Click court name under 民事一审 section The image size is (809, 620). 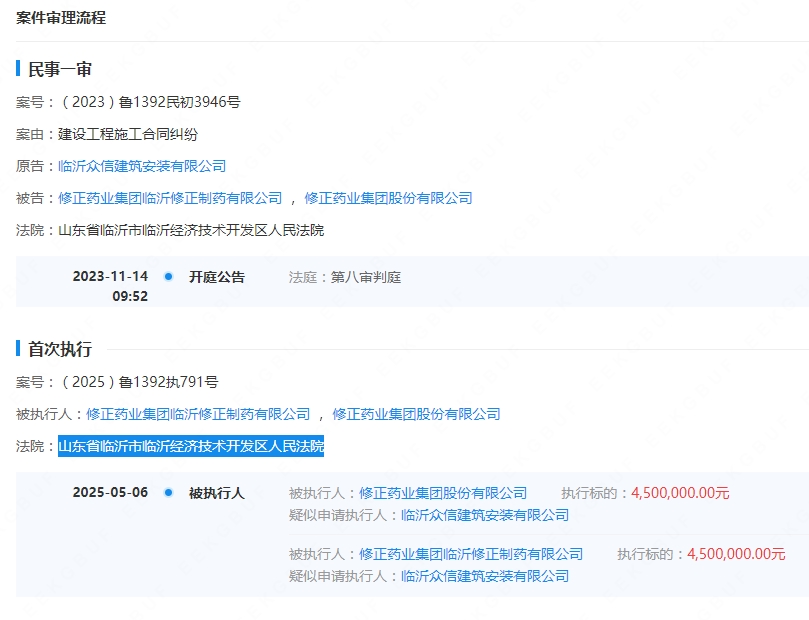tap(191, 230)
